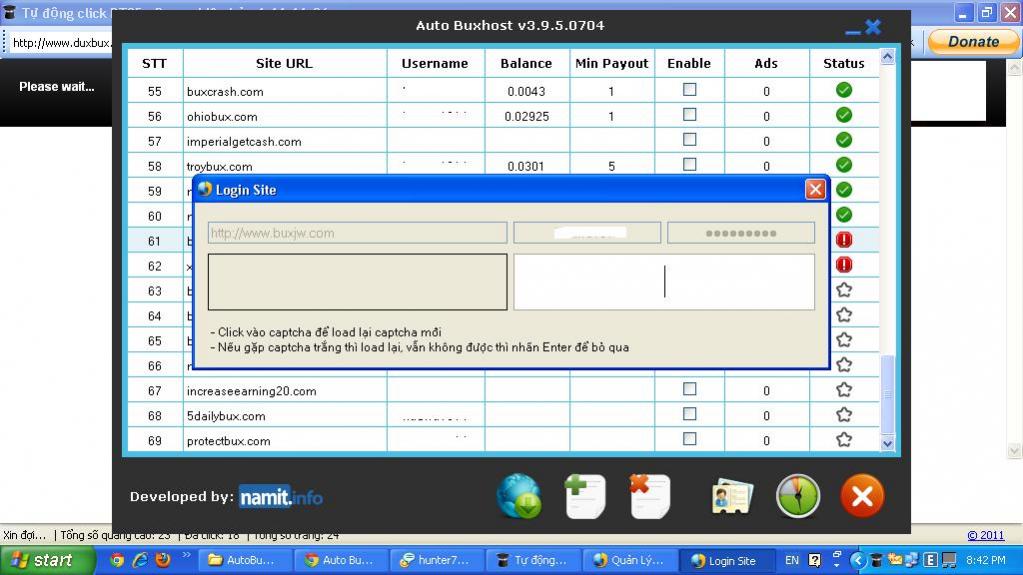Click the Site URL column header
Viewport: 1023px width, 575px height.
pos(284,63)
